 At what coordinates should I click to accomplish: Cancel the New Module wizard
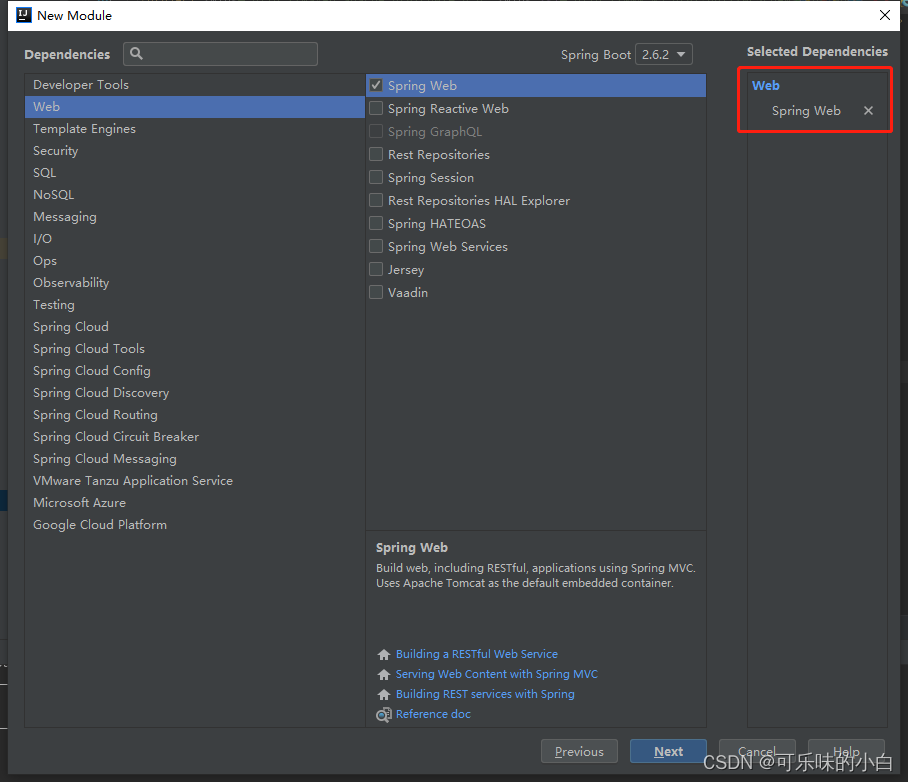[x=757, y=751]
